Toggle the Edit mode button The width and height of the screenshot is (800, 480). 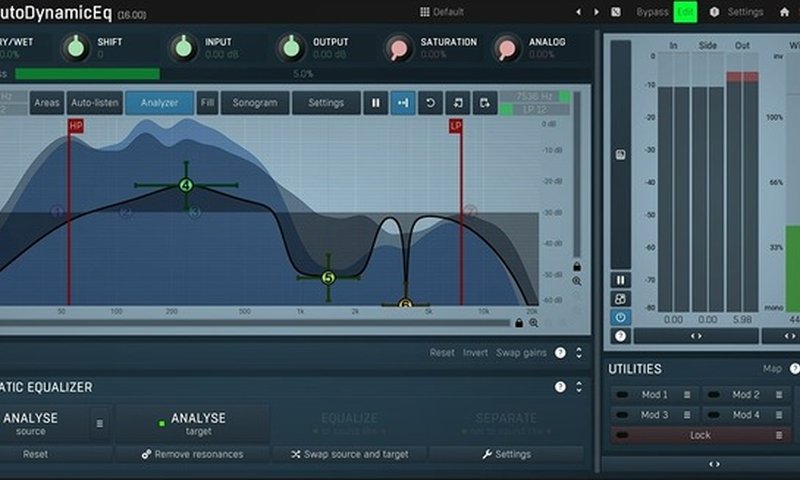click(685, 12)
